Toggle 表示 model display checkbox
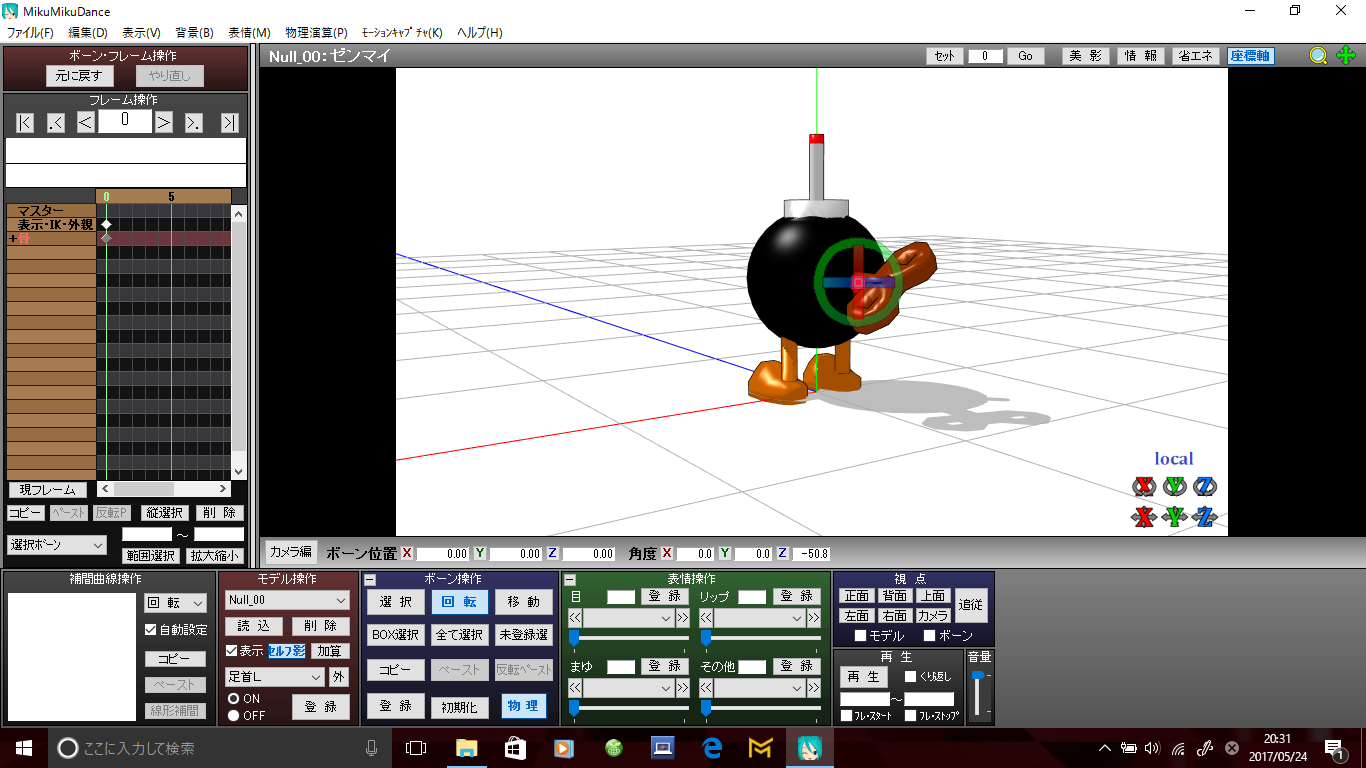Viewport: 1366px width, 768px height. coord(231,651)
